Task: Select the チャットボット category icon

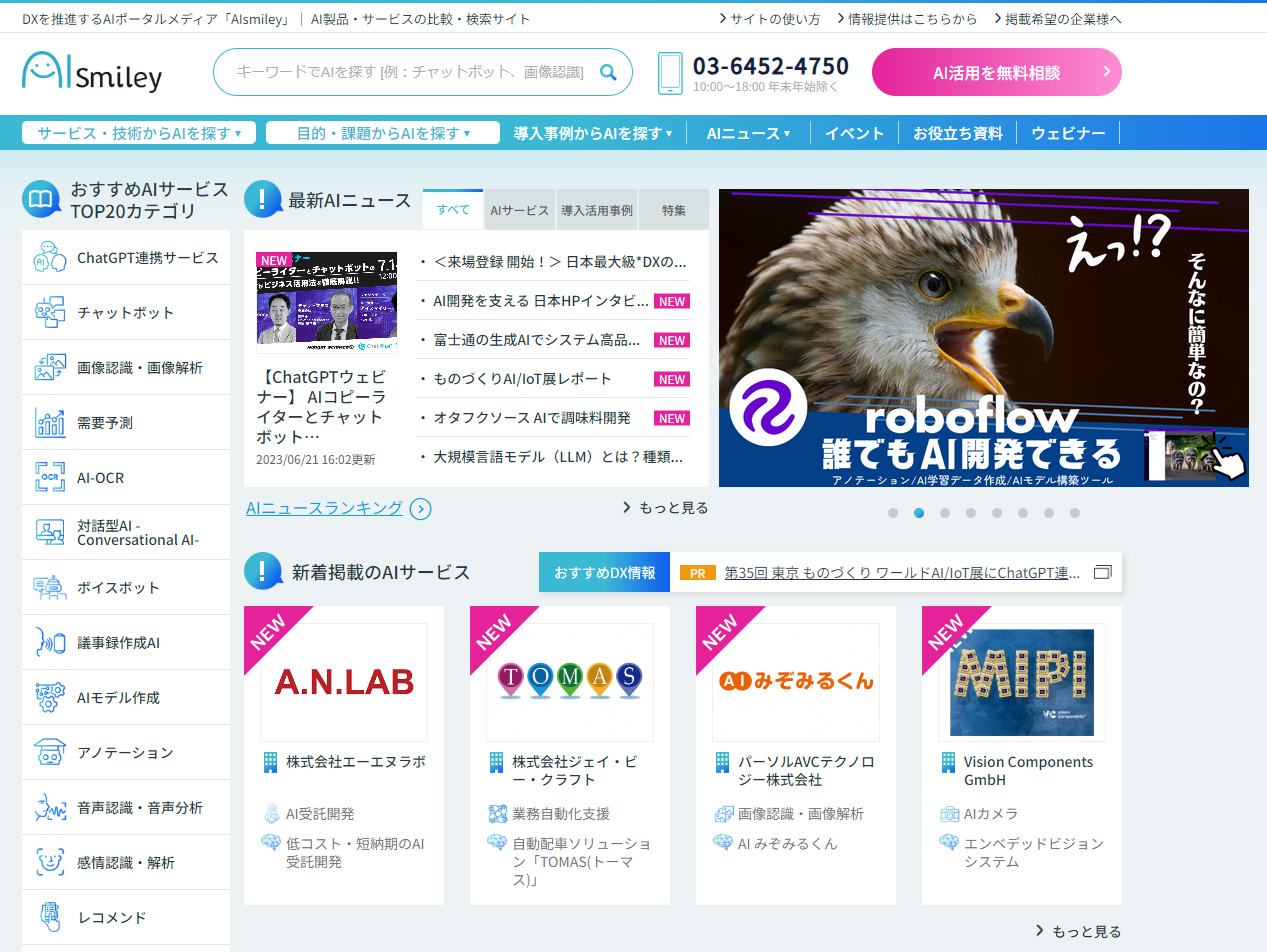Action: click(50, 312)
